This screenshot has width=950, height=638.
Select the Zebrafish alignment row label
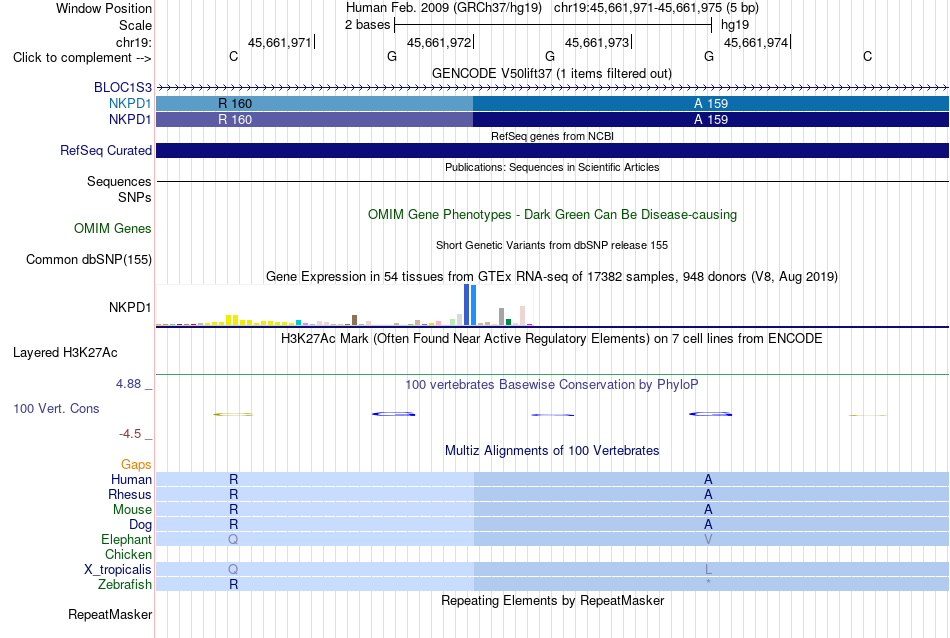point(125,584)
